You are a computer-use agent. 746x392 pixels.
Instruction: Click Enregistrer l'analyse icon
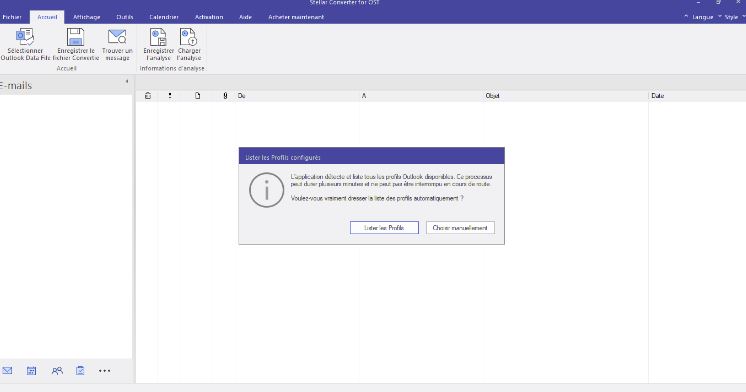158,37
